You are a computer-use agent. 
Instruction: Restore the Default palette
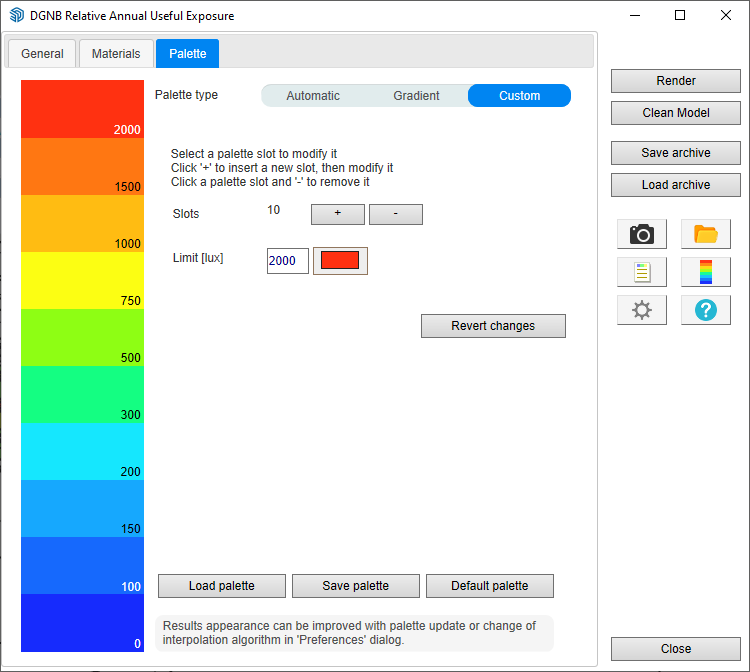(490, 586)
